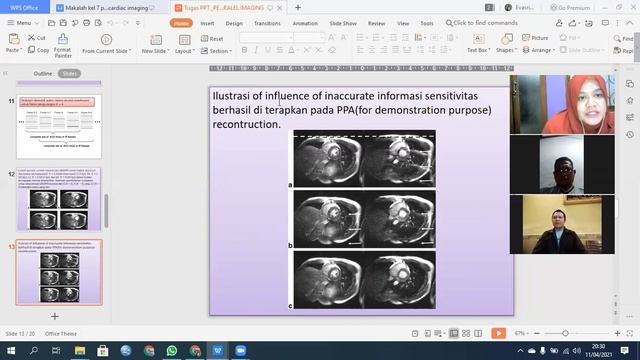
Task: Click the Find magnifier icon
Action: [617, 38]
